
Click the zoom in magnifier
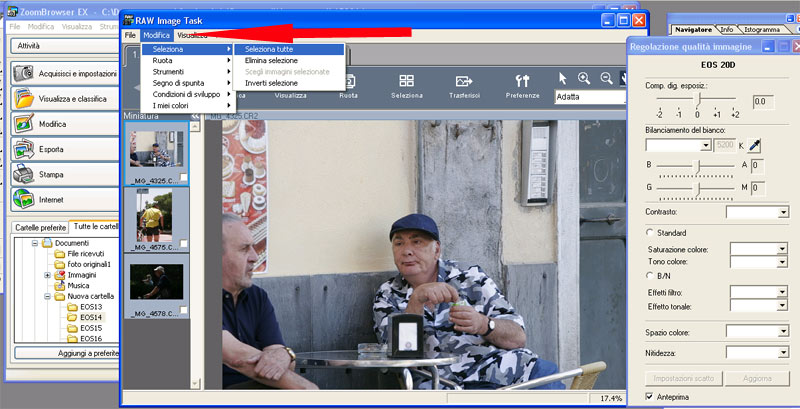click(x=584, y=78)
